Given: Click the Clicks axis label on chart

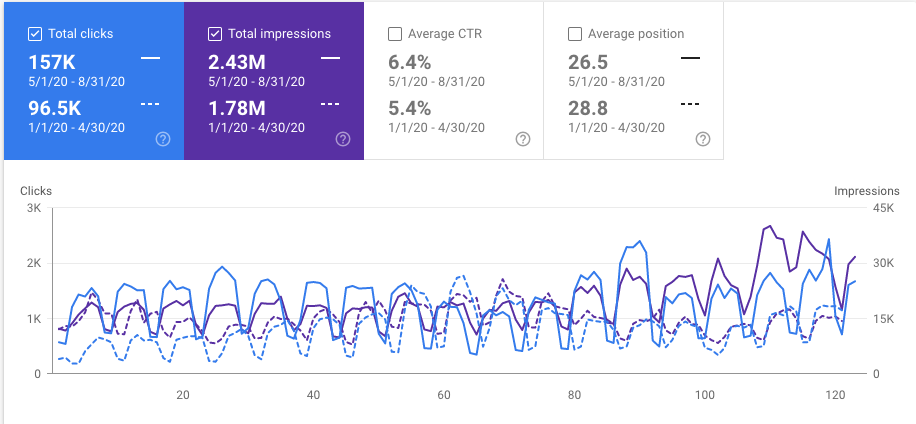Looking at the screenshot, I should click(x=35, y=190).
